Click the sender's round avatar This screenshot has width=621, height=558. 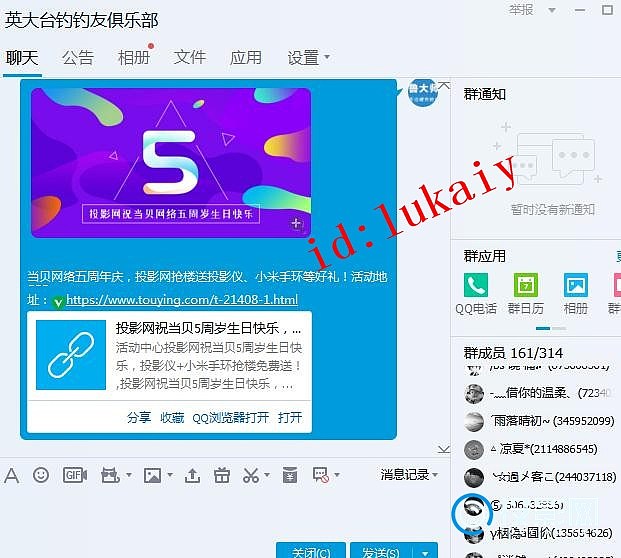(423, 93)
